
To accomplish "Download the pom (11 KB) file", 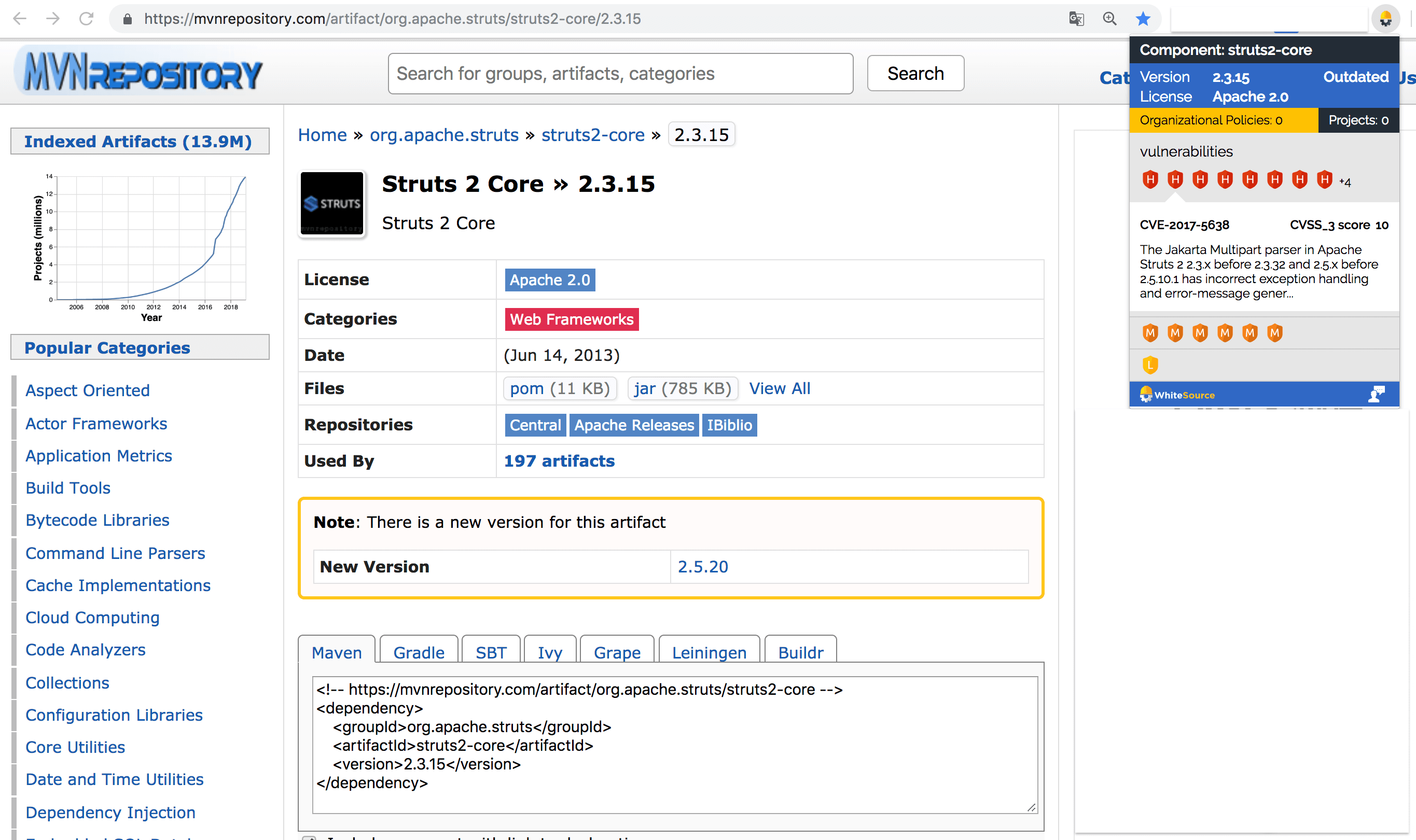I will click(x=559, y=388).
